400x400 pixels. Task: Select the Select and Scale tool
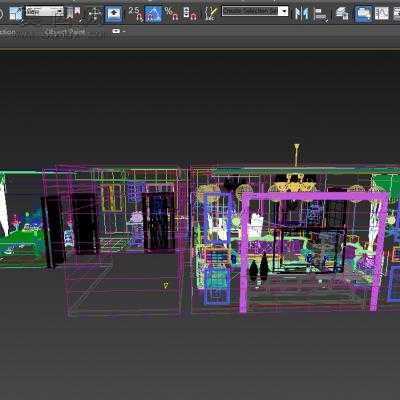click(15, 13)
